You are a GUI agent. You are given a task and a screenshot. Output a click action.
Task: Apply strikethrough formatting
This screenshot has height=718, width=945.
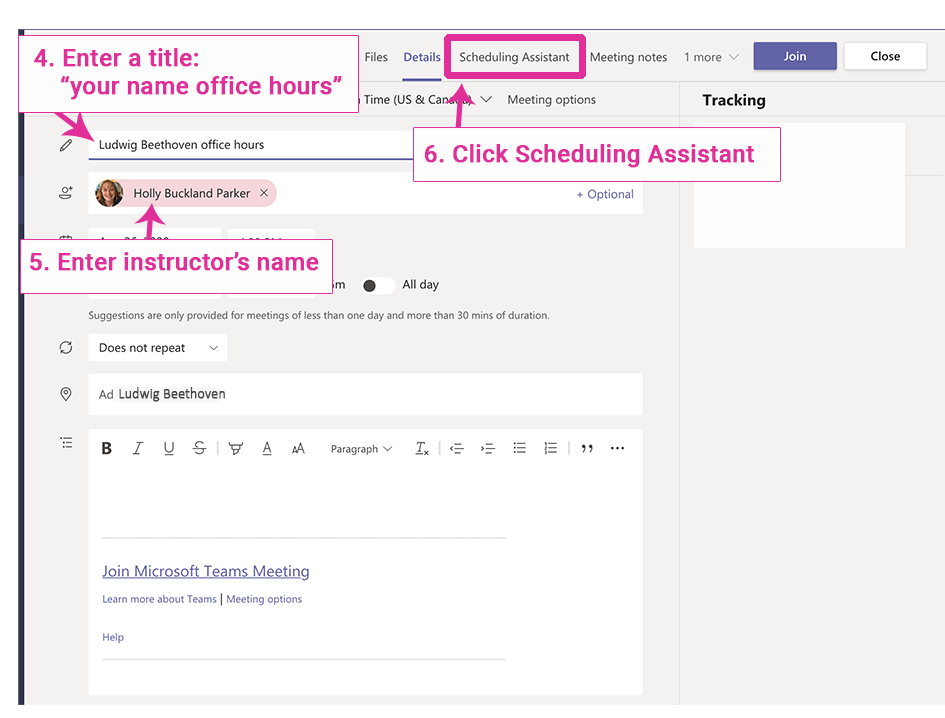pyautogui.click(x=199, y=449)
